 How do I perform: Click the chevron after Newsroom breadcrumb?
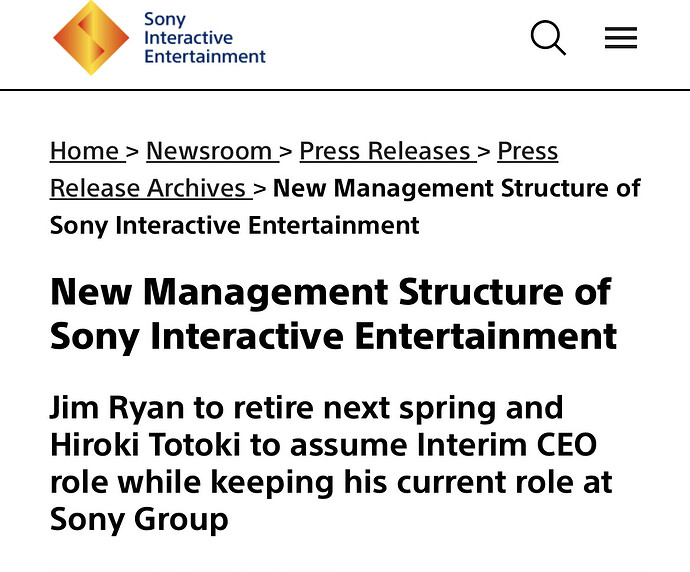286,152
